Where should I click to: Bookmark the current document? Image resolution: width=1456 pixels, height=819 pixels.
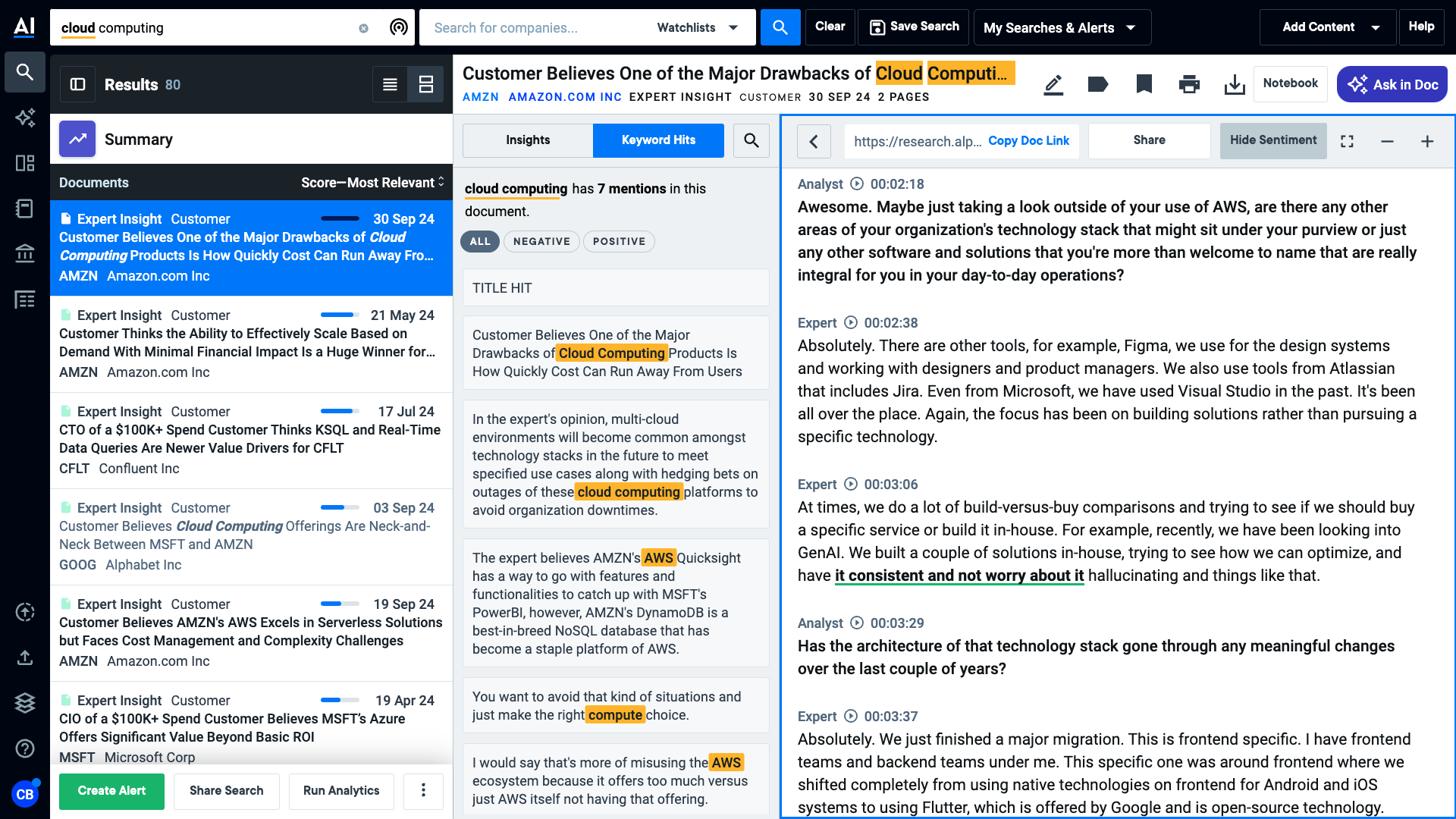tap(1144, 84)
